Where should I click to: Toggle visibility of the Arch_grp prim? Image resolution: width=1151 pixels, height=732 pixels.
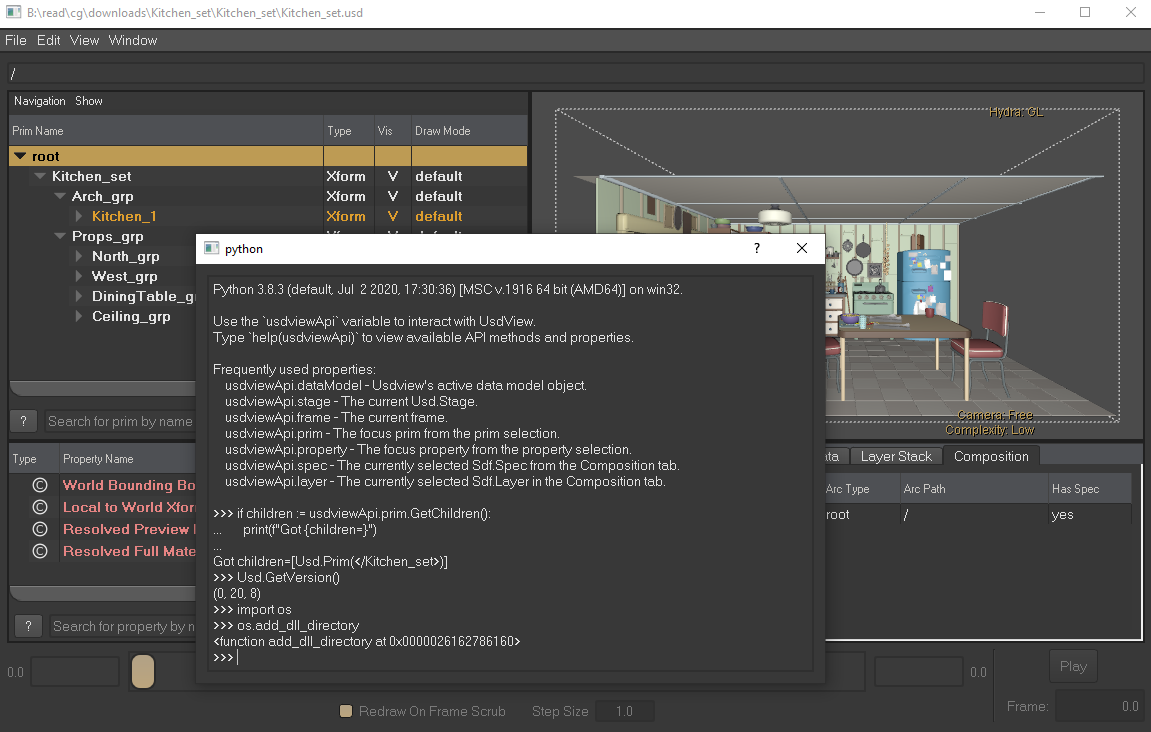[392, 196]
